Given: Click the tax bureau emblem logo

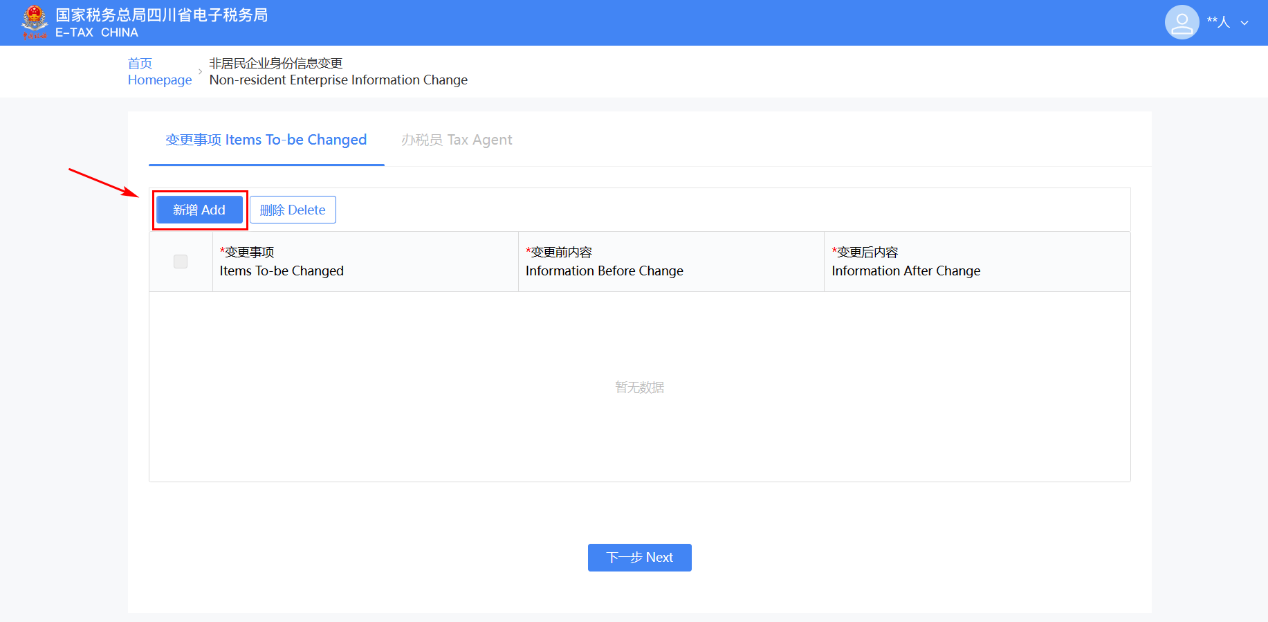Looking at the screenshot, I should click(34, 22).
